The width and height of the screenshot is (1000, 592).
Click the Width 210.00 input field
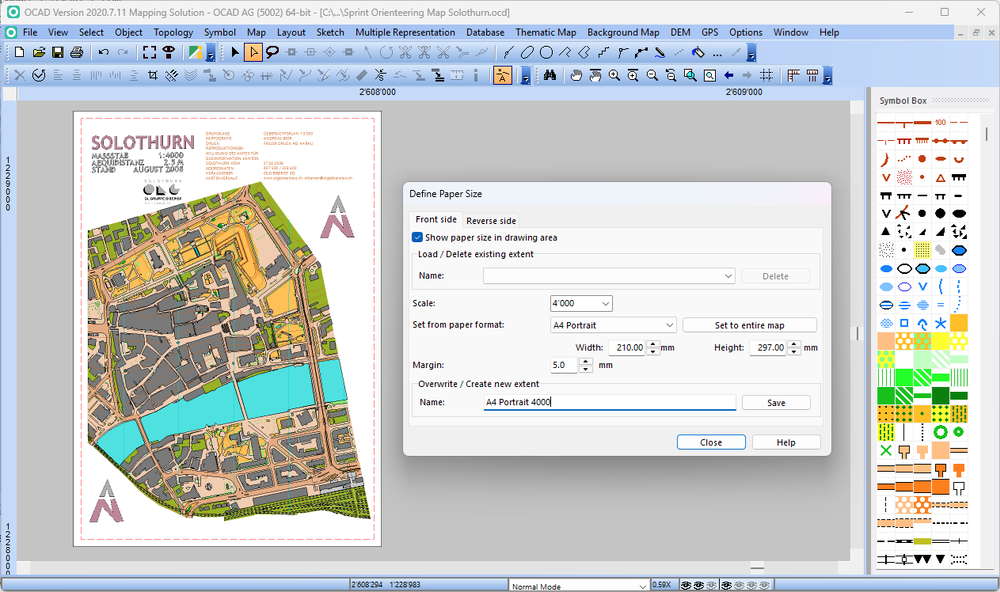click(628, 348)
